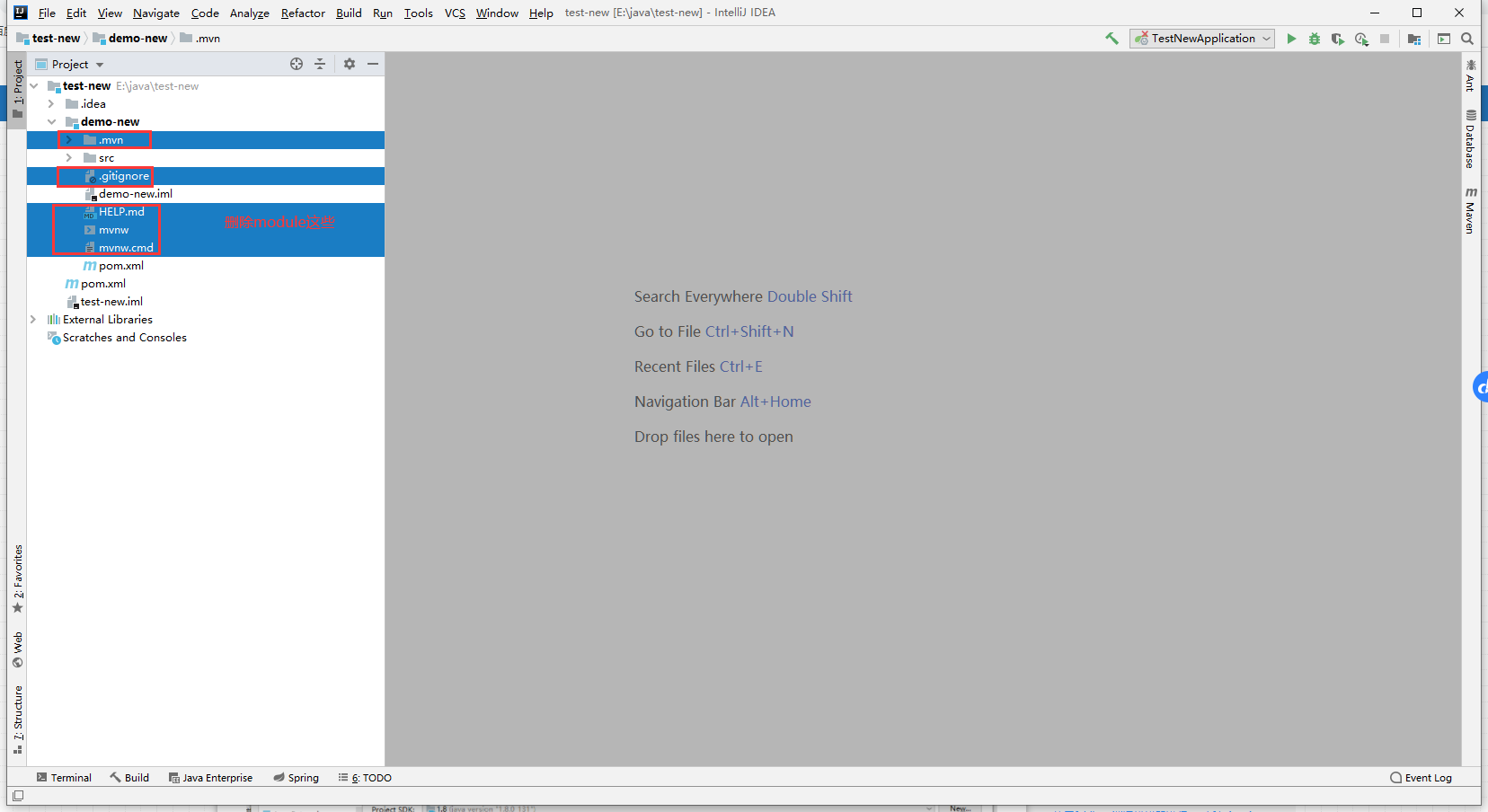Select pom.xml under demo-new
Screen dimensions: 1488x812
(206, 266)
